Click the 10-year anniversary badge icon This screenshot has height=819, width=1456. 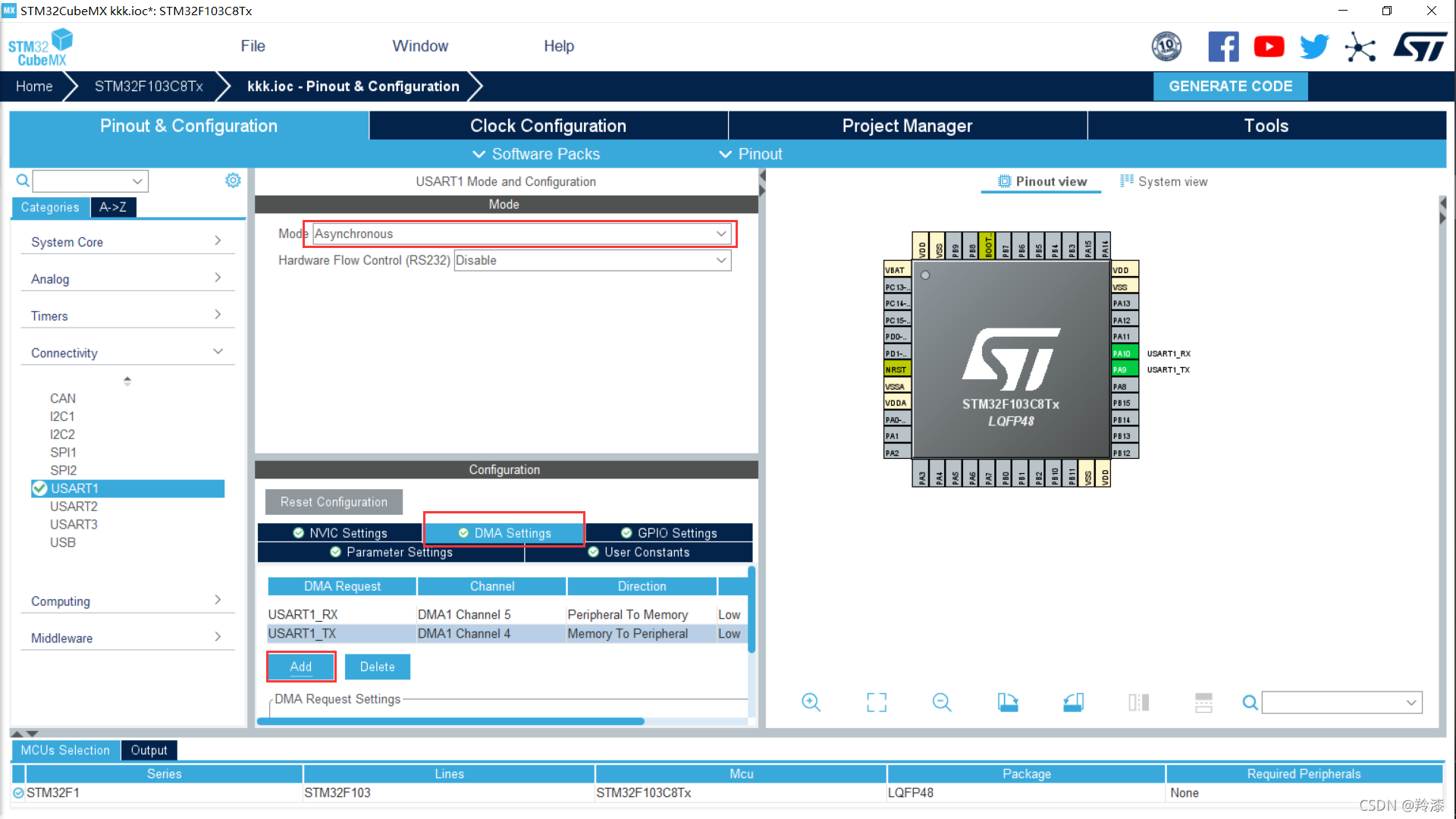[x=1166, y=47]
